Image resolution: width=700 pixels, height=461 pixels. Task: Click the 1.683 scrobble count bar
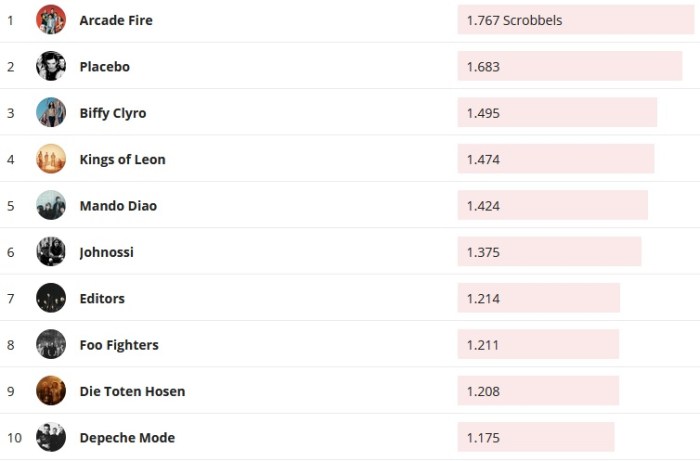pyautogui.click(x=570, y=67)
